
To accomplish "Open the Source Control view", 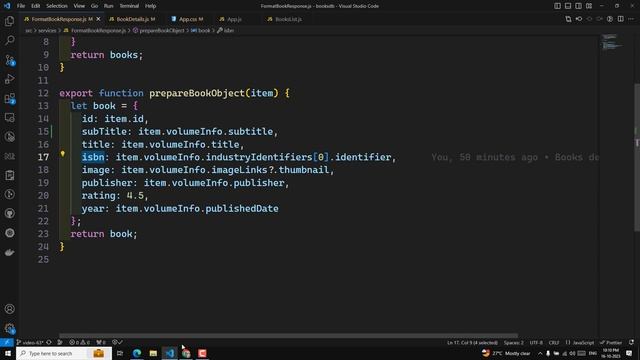I will coord(9,60).
